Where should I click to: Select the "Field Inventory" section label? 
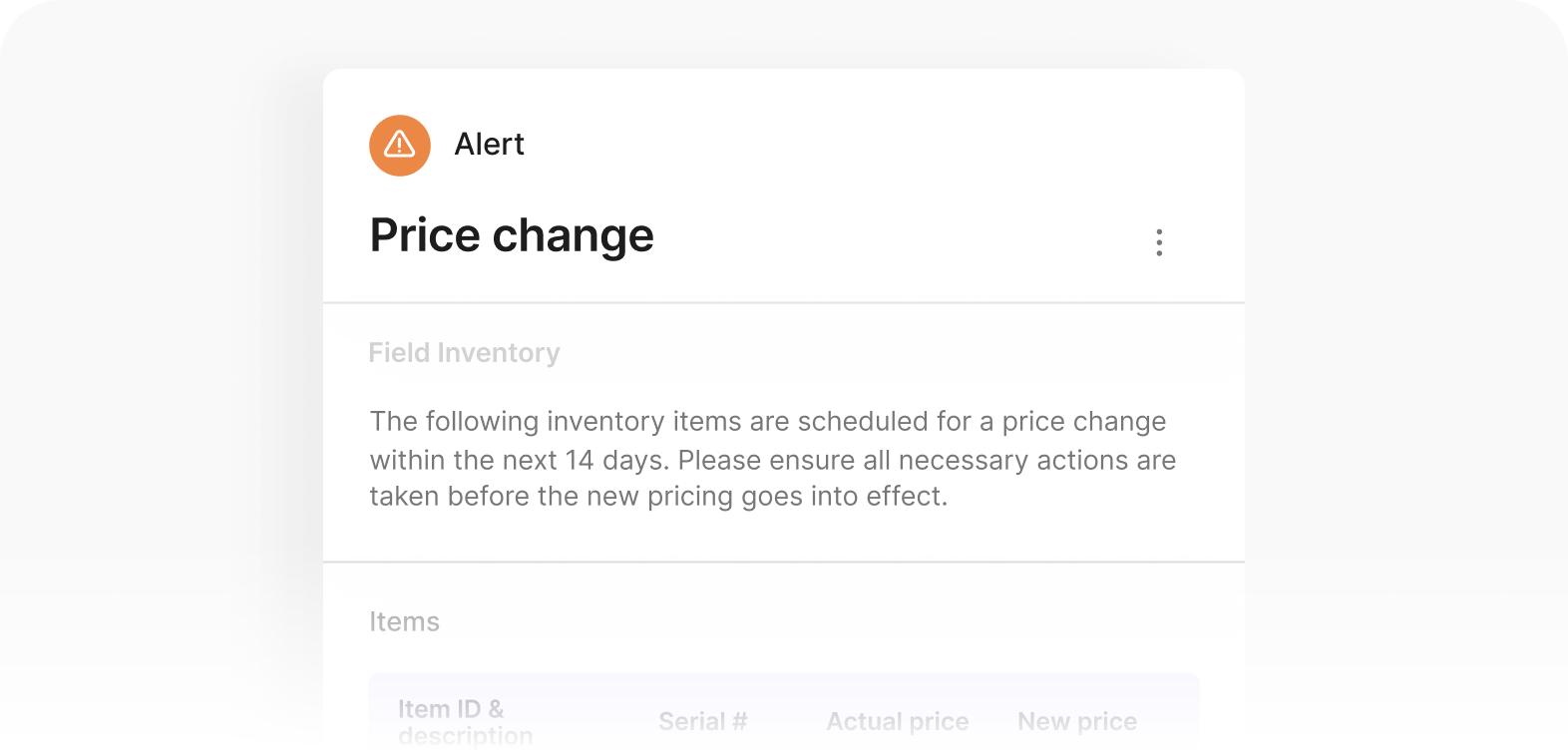(464, 353)
